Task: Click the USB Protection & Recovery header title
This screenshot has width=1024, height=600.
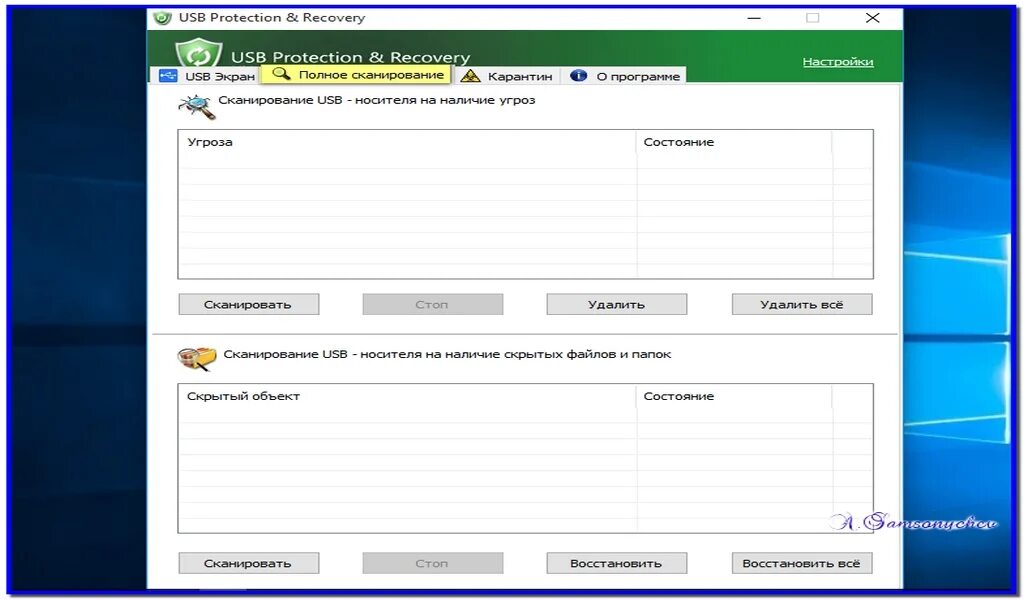Action: (351, 57)
